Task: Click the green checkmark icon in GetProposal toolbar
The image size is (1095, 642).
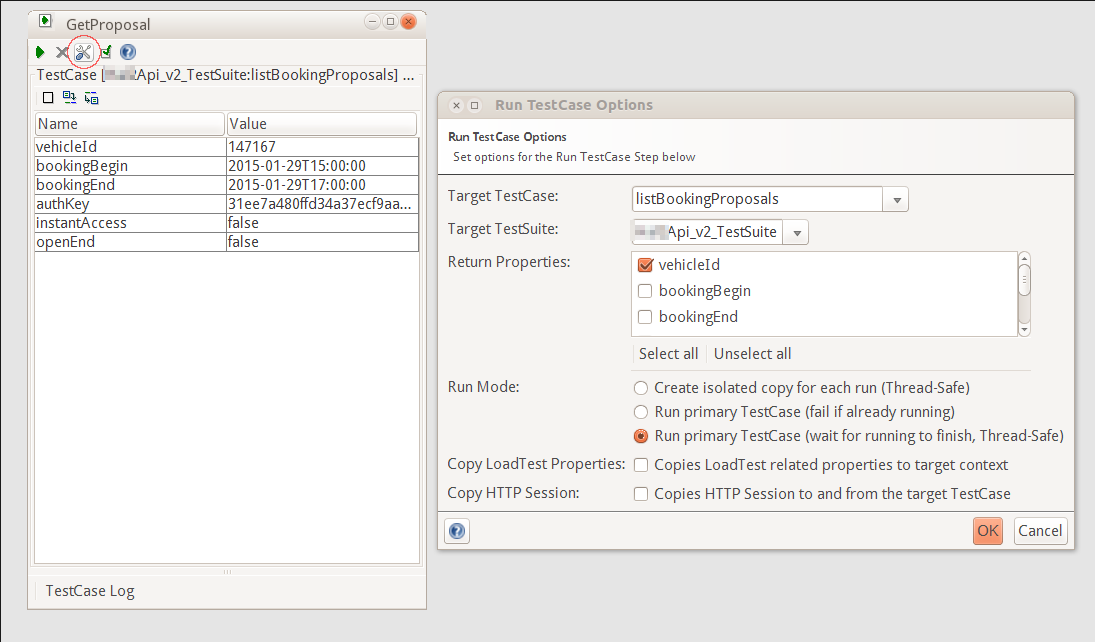Action: pyautogui.click(x=106, y=52)
